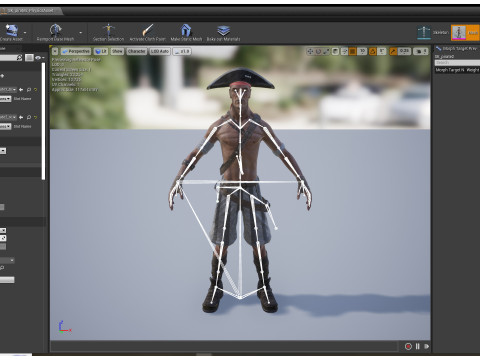Open the Perspective view menu
Image resolution: width=480 pixels, height=360 pixels.
76,51
